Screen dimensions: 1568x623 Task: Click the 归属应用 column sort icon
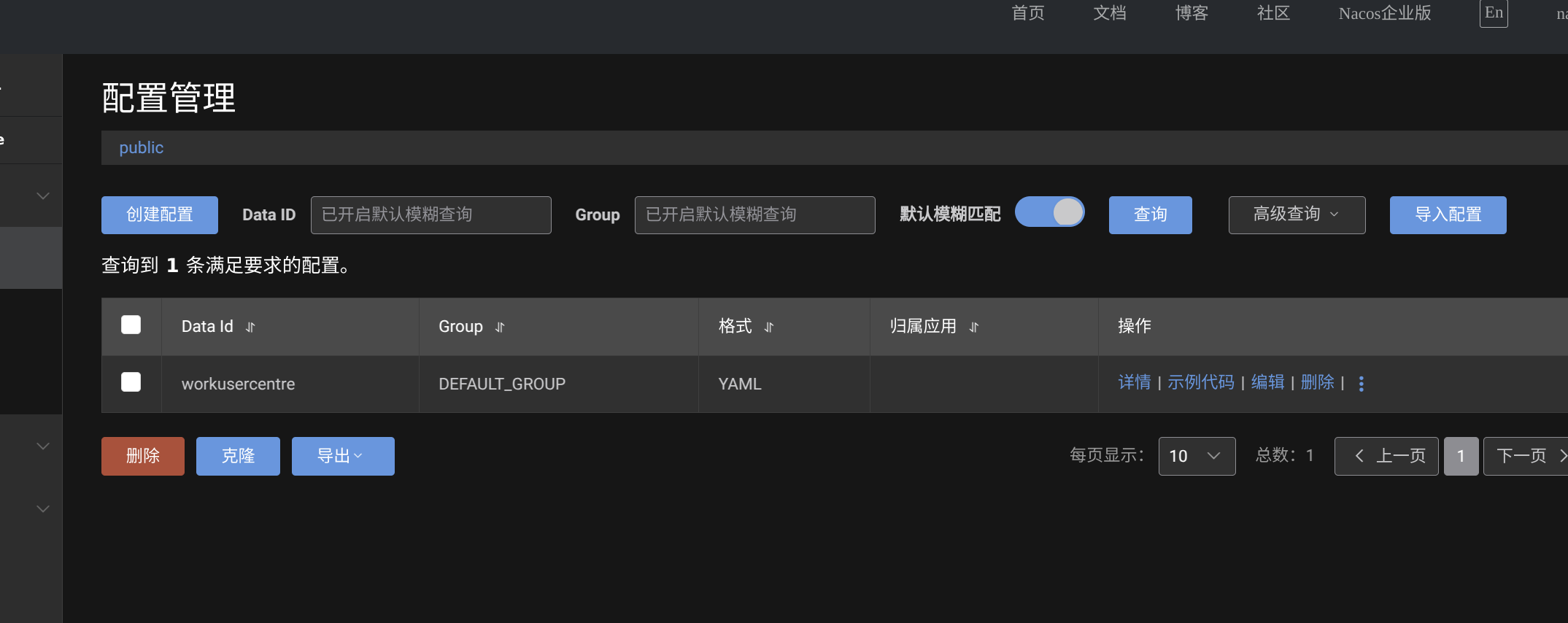coord(973,328)
